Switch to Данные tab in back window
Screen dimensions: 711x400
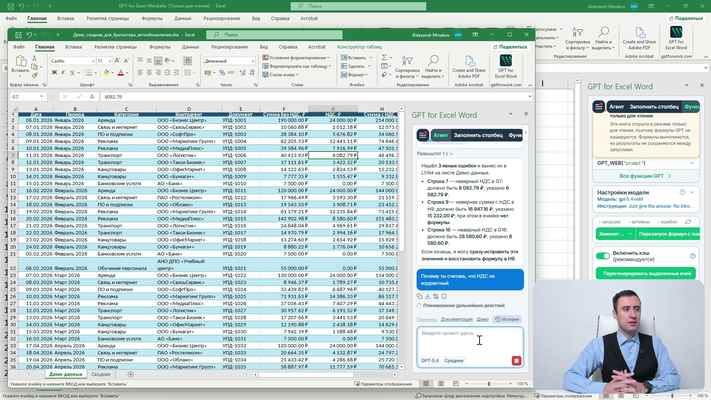click(x=182, y=19)
